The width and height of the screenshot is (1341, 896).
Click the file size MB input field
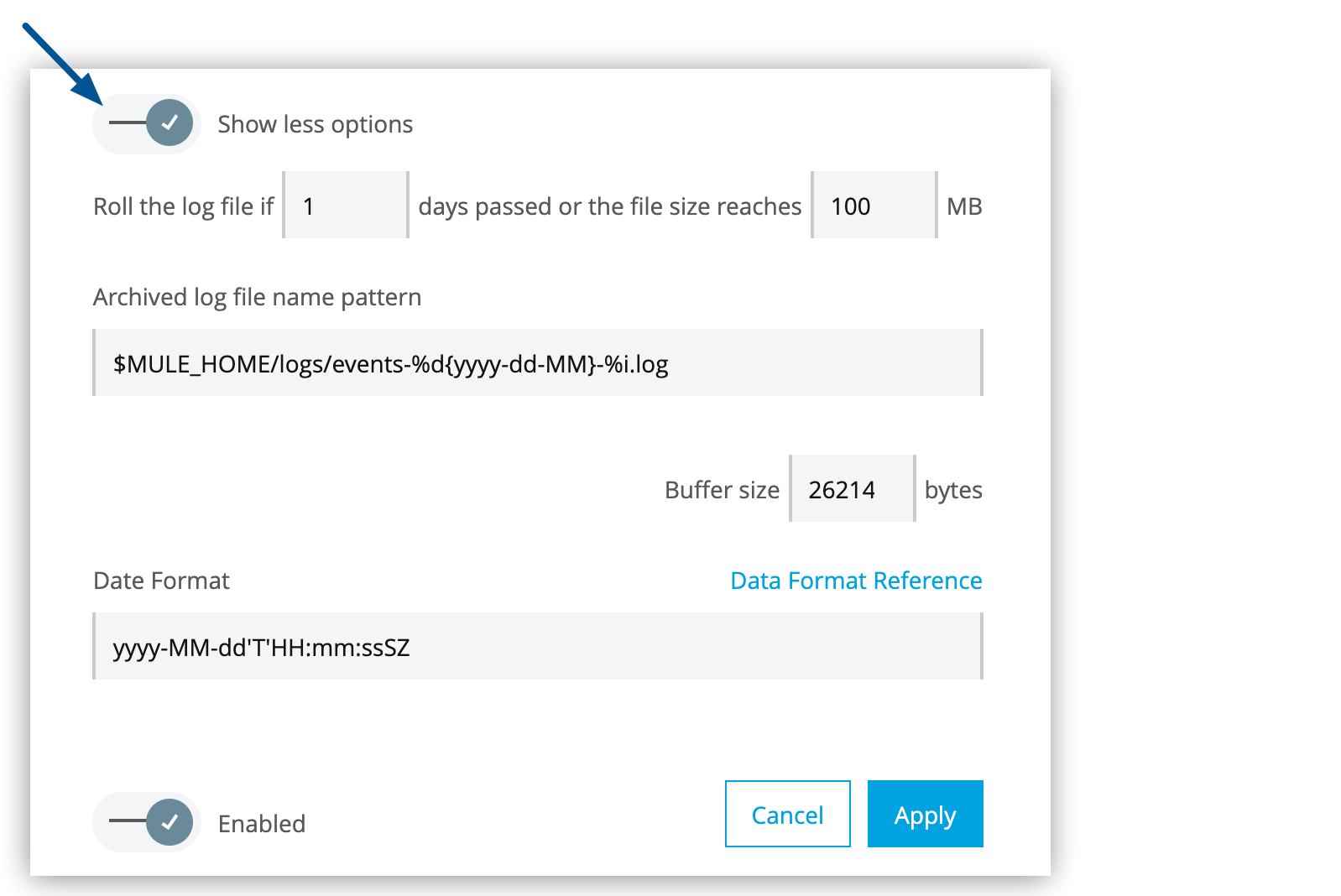coord(874,206)
